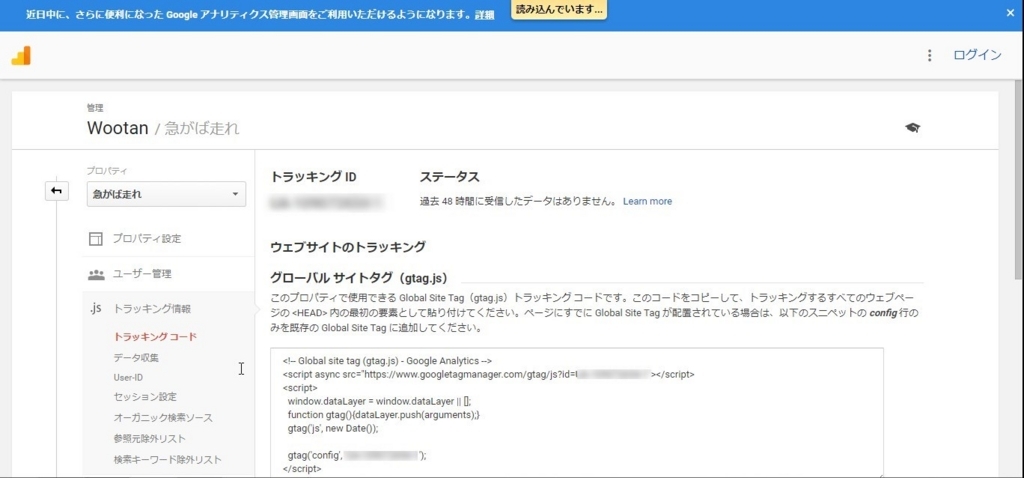Click the 読み込んでいます... loading indicator
The height and width of the screenshot is (478, 1024).
tap(559, 10)
